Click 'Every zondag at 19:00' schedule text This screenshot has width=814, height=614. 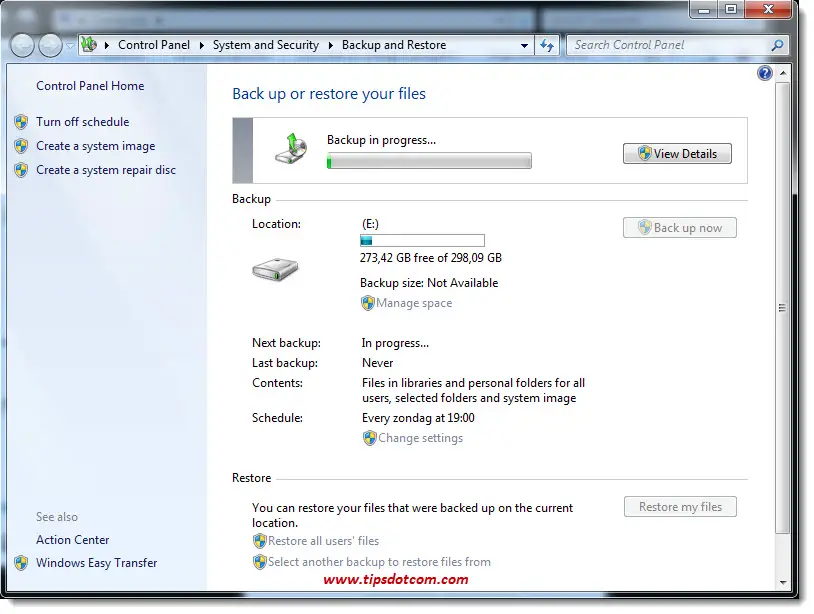[418, 418]
